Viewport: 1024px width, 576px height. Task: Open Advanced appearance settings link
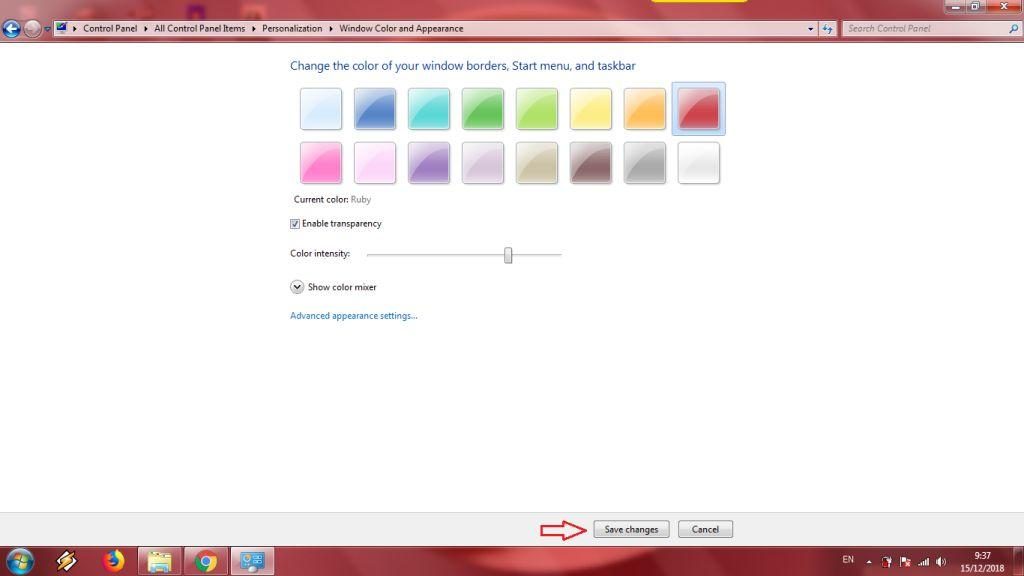[x=353, y=315]
